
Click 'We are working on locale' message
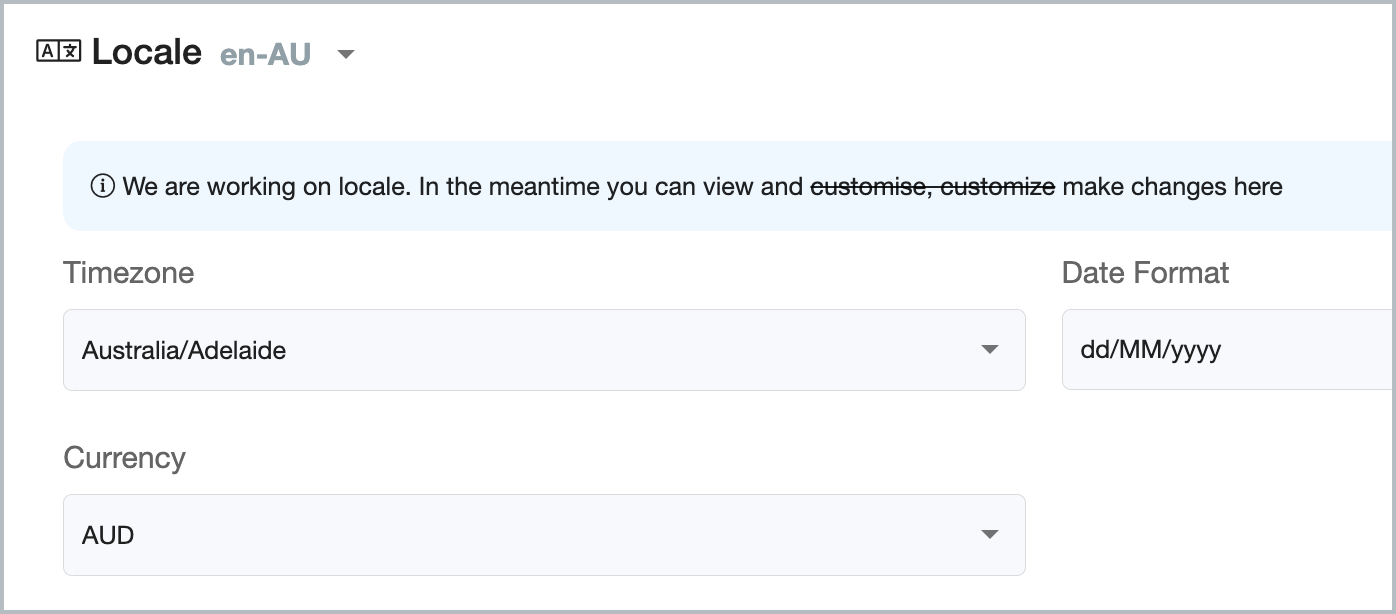click(265, 186)
